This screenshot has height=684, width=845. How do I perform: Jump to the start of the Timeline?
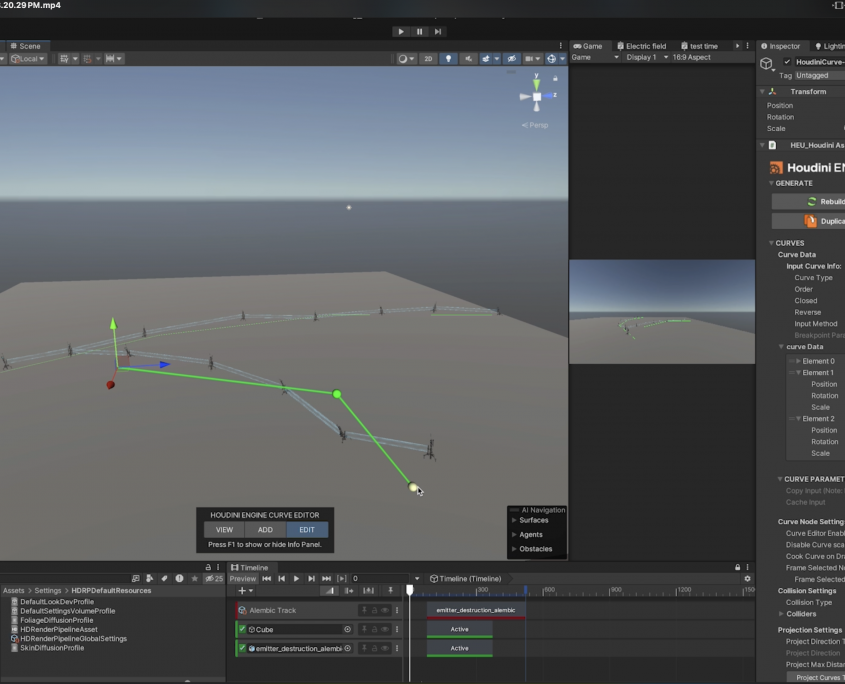pos(266,579)
